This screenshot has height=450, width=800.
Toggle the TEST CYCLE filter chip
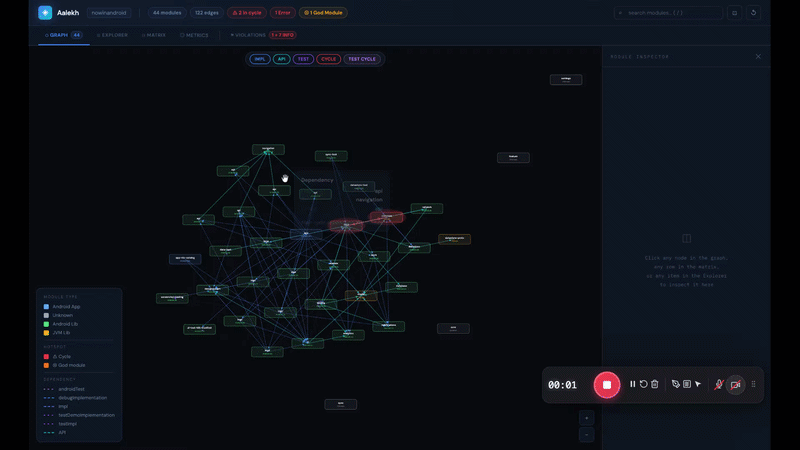361,59
